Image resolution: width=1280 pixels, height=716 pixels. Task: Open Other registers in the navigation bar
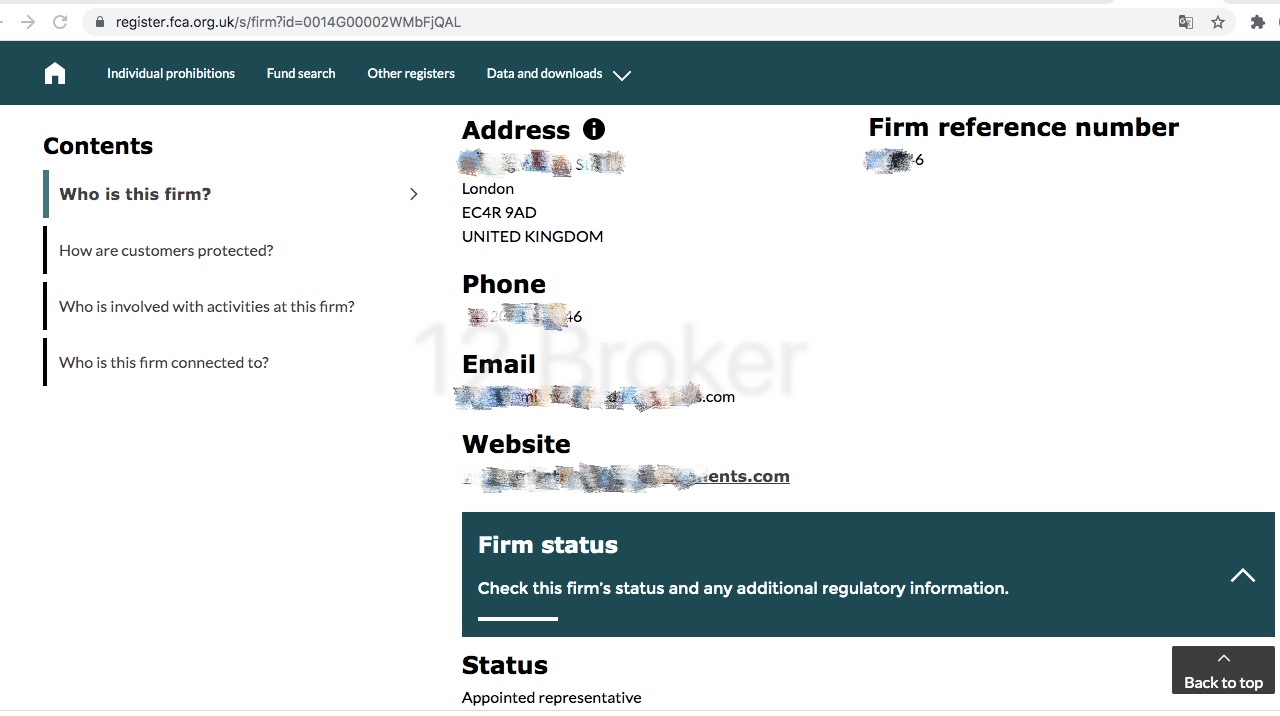tap(411, 73)
